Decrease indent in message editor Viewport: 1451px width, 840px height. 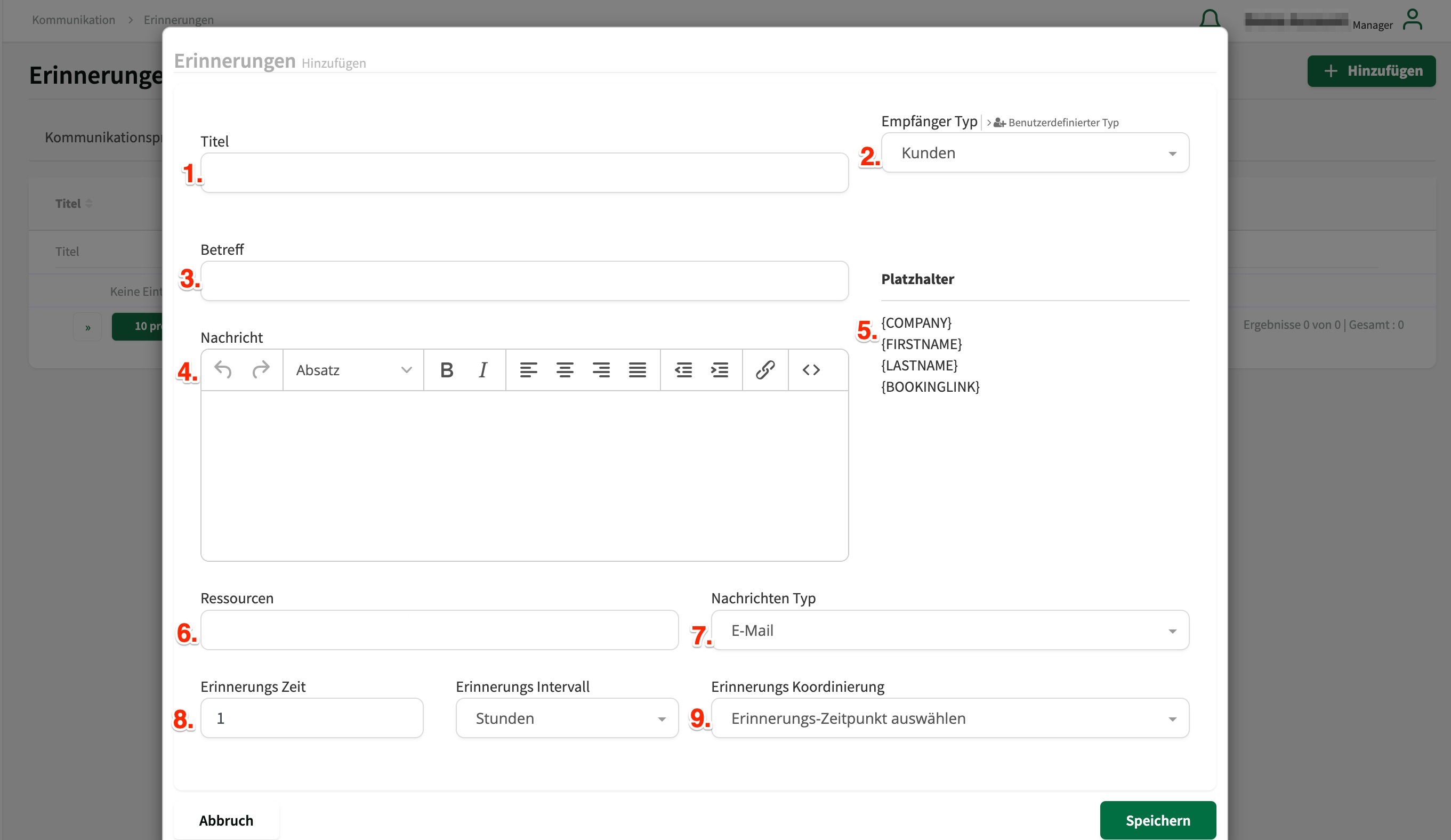pos(683,369)
